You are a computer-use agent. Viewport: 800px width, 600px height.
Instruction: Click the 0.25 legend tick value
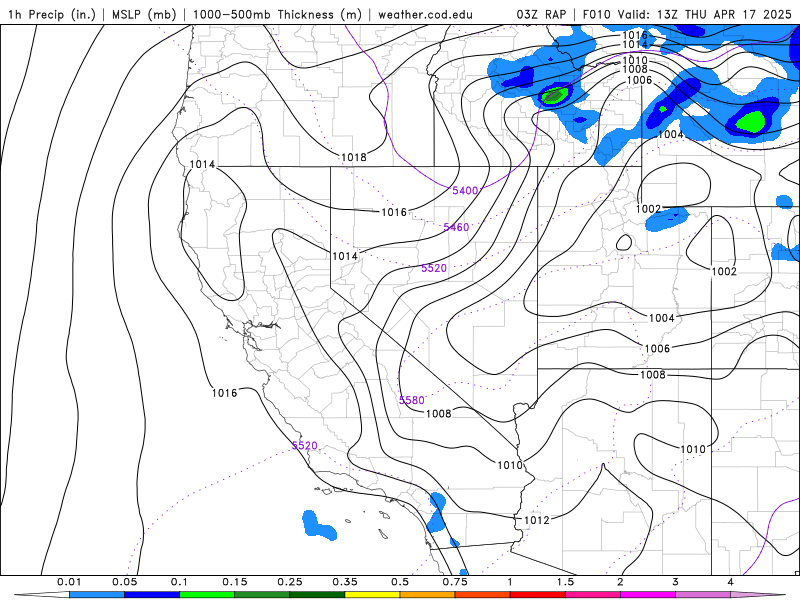pos(290,582)
